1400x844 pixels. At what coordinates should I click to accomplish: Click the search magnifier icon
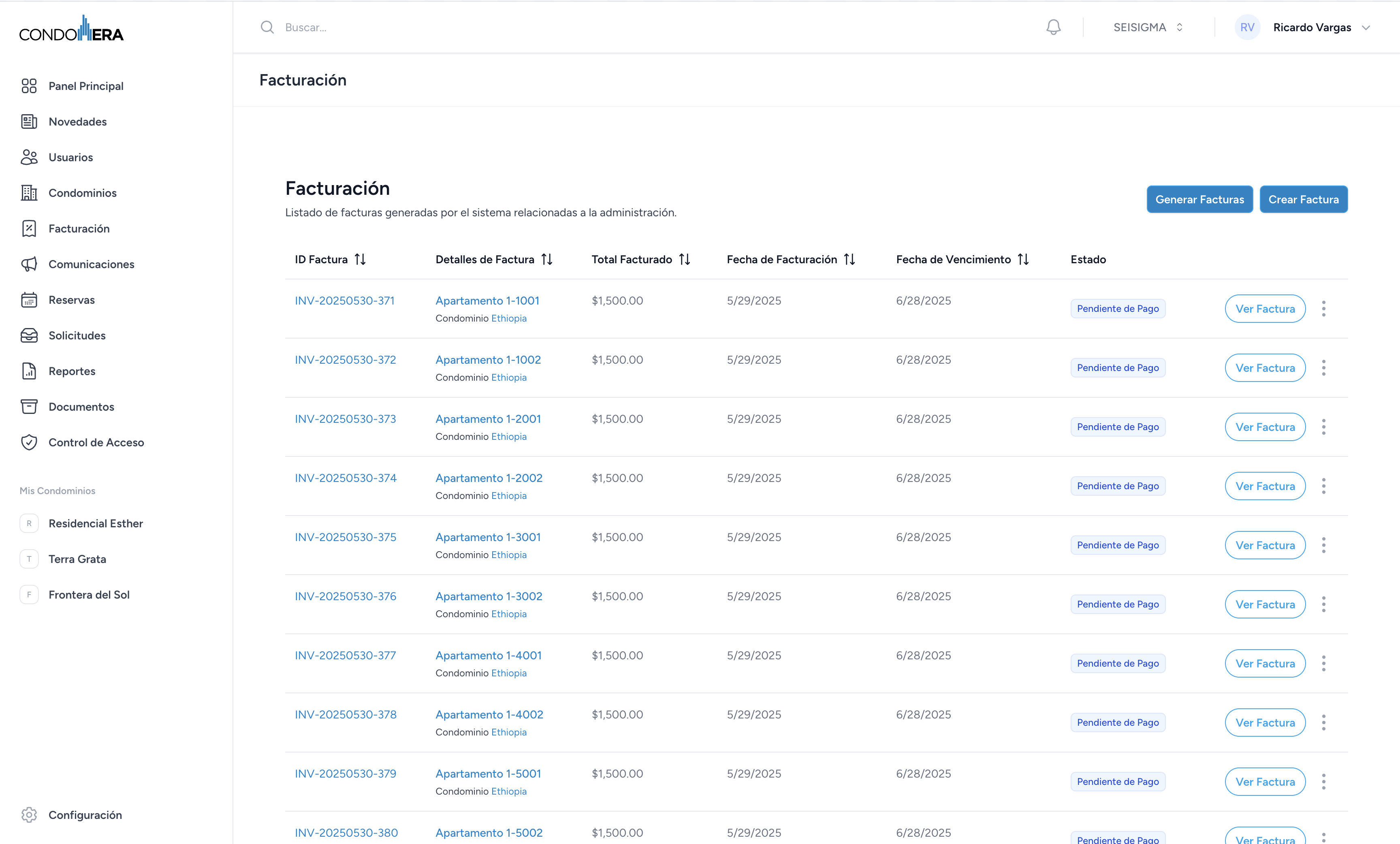click(x=267, y=27)
